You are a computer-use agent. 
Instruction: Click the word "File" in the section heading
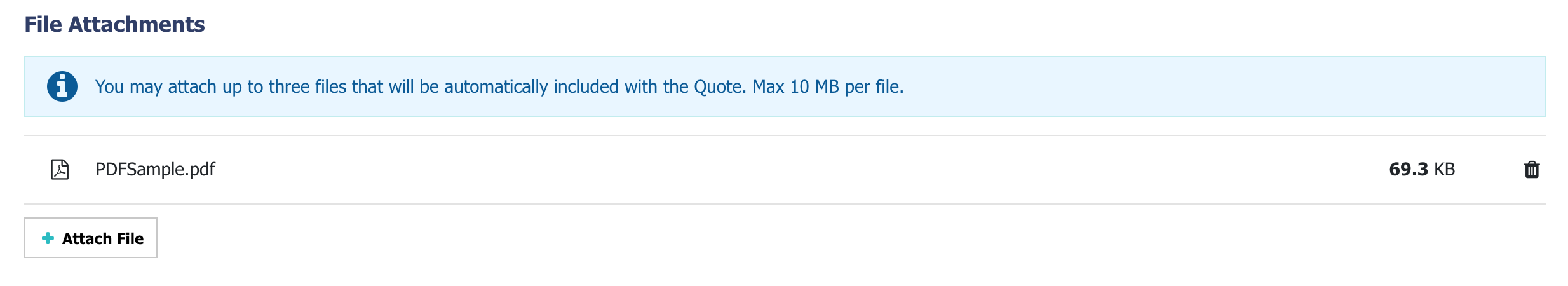[43, 24]
